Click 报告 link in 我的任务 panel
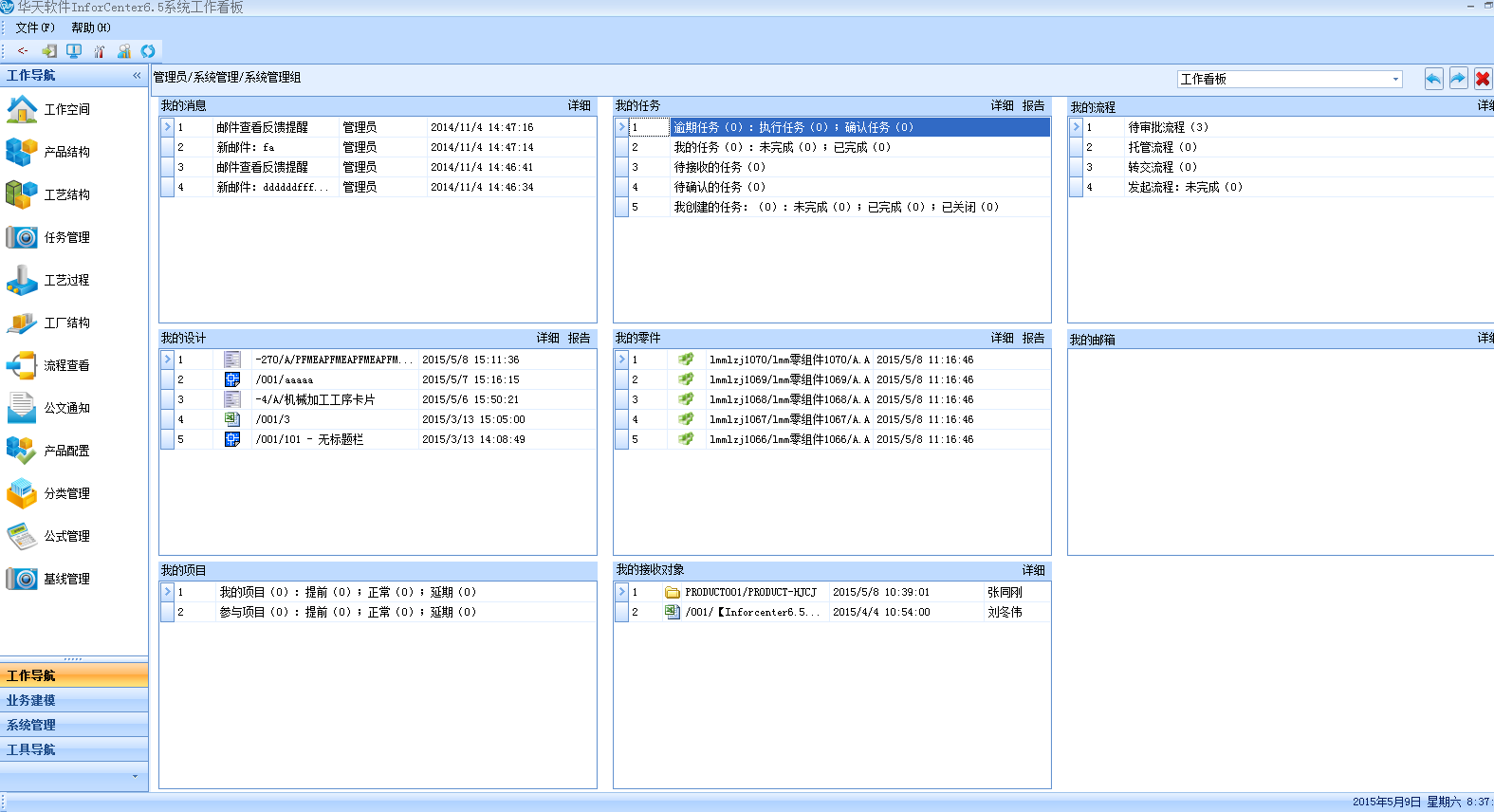Image resolution: width=1494 pixels, height=812 pixels. [x=1033, y=105]
